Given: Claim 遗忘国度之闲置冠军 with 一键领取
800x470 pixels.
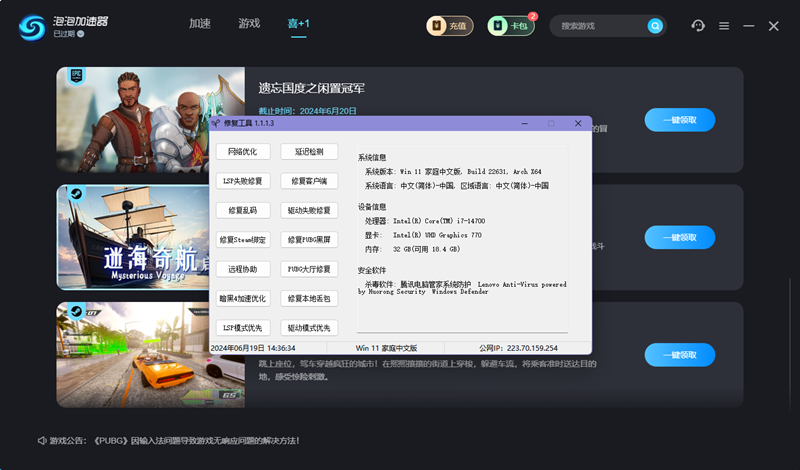Looking at the screenshot, I should coord(679,120).
